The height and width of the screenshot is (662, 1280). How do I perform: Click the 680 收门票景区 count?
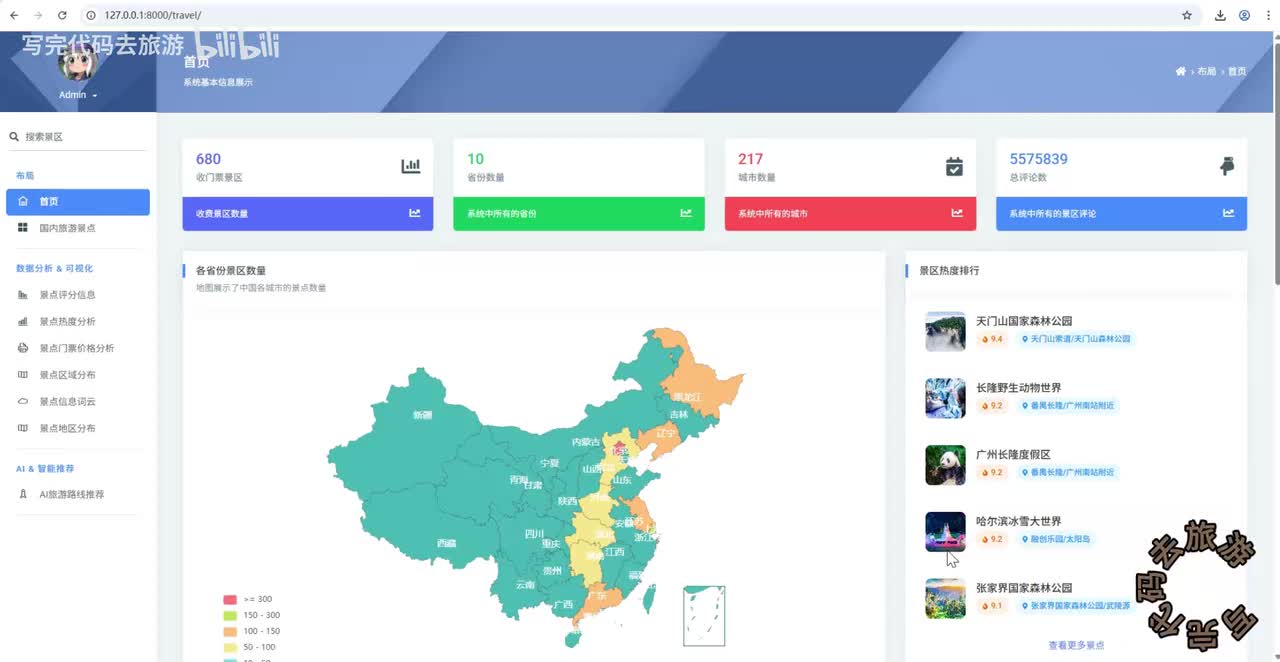[208, 159]
